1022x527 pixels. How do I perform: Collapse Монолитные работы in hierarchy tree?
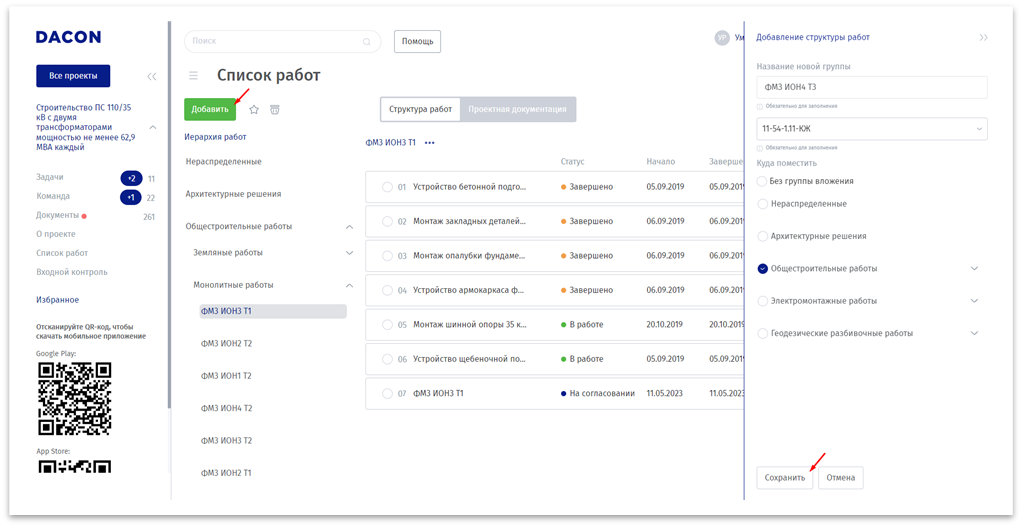[349, 285]
